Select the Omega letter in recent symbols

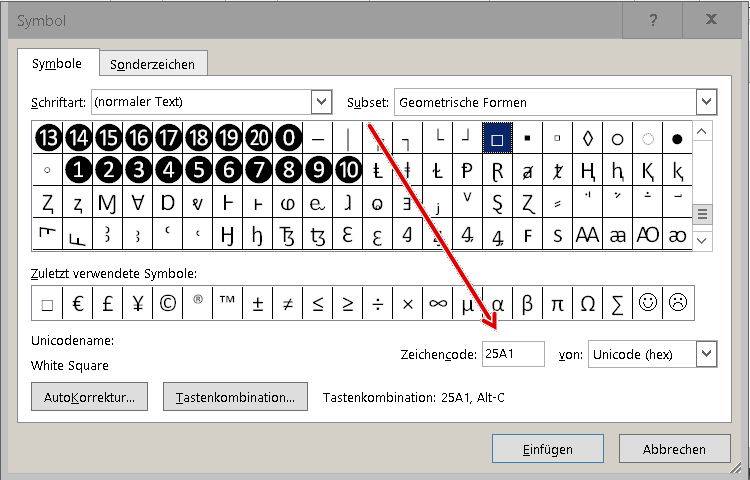tap(587, 303)
